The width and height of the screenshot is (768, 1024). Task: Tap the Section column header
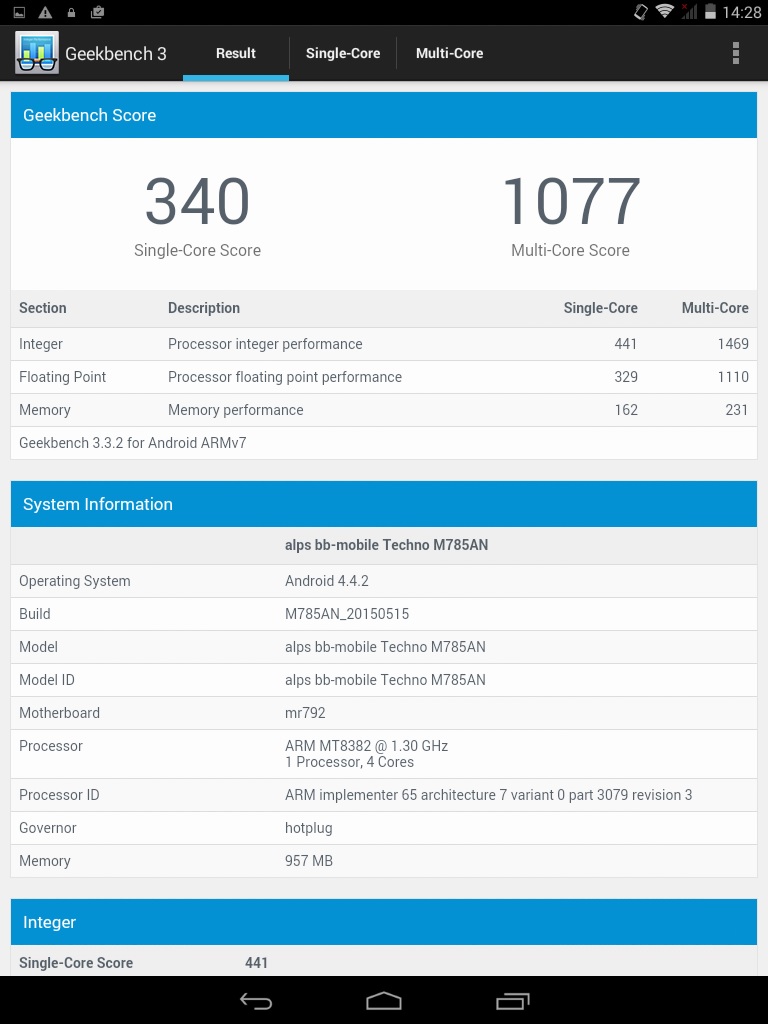point(42,308)
